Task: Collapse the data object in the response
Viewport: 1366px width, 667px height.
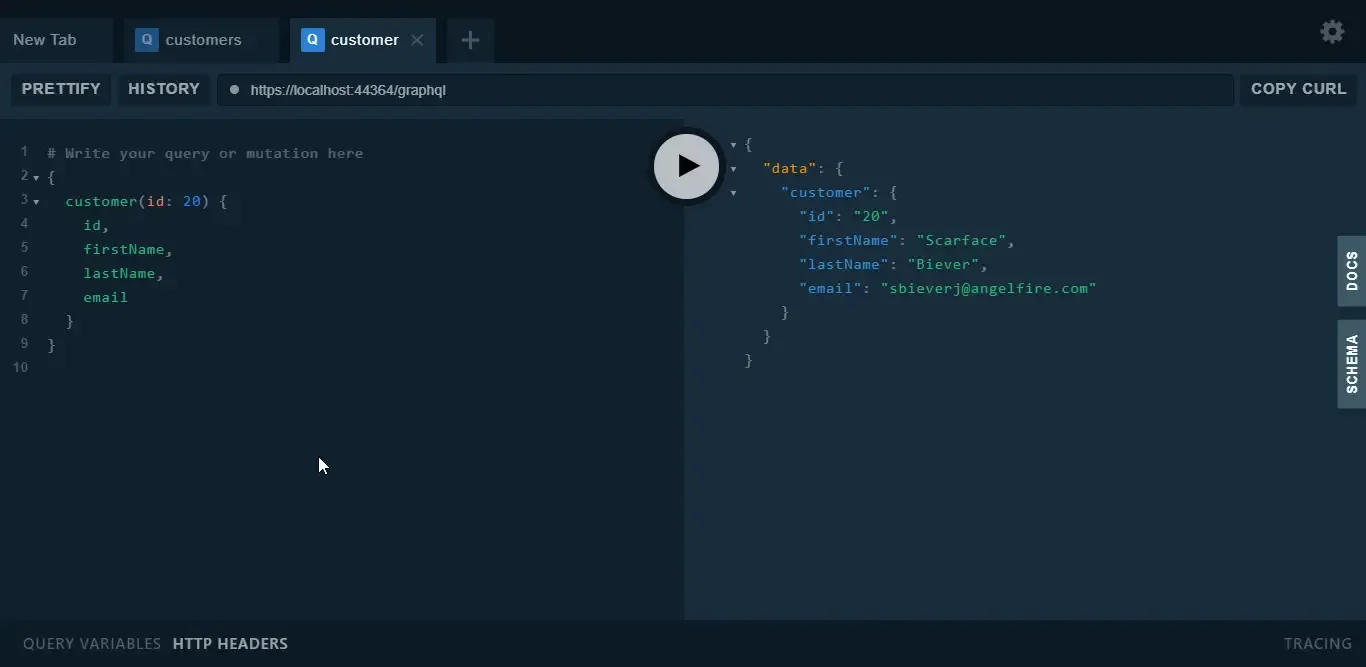Action: (735, 169)
